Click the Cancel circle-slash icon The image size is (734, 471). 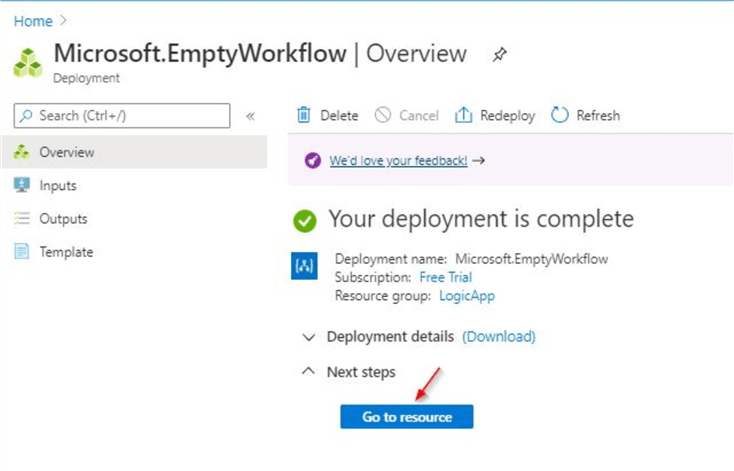coord(382,115)
